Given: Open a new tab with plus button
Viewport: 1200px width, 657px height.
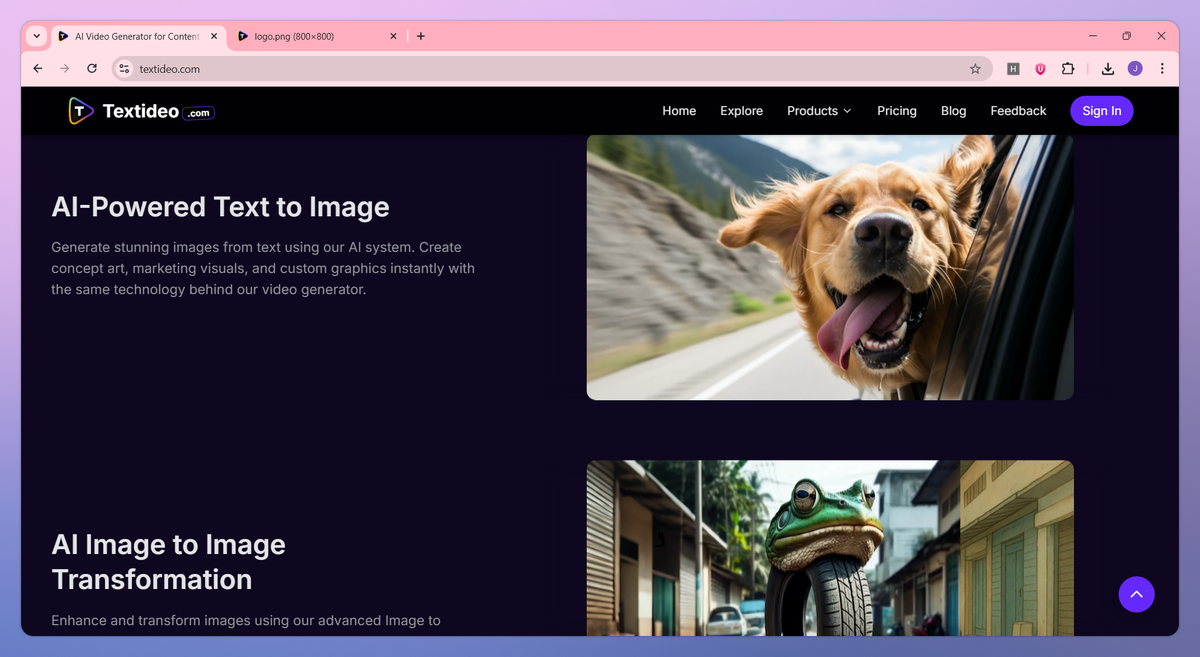Looking at the screenshot, I should (421, 36).
